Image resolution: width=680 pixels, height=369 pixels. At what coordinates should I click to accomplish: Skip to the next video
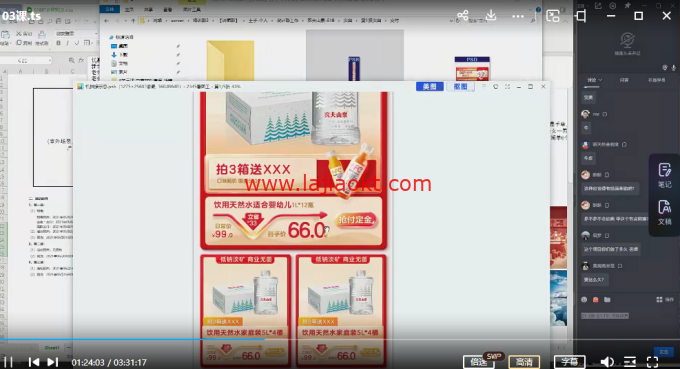coord(52,362)
